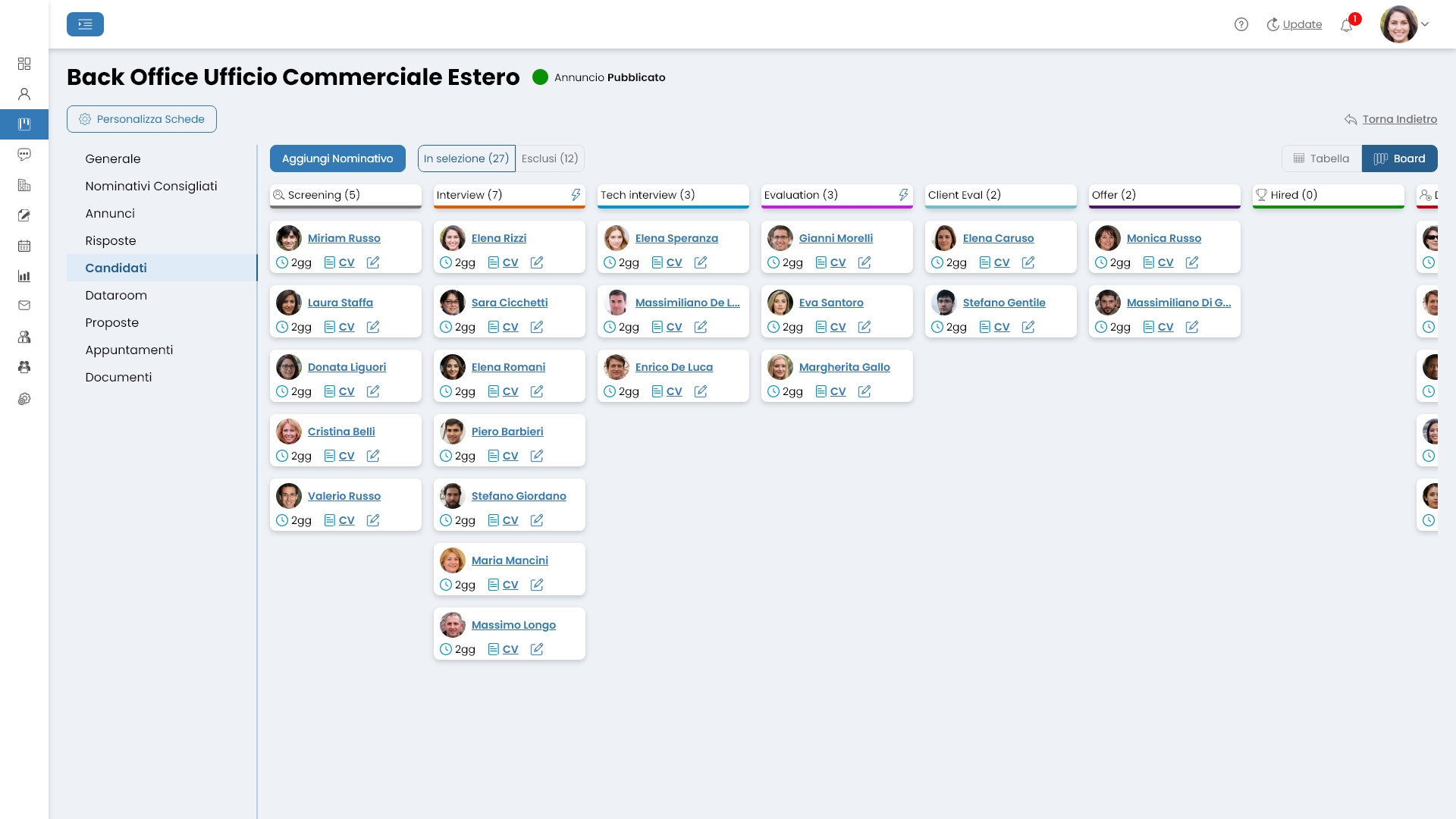
Task: Switch to Esclusi (12) filter
Action: click(x=550, y=158)
